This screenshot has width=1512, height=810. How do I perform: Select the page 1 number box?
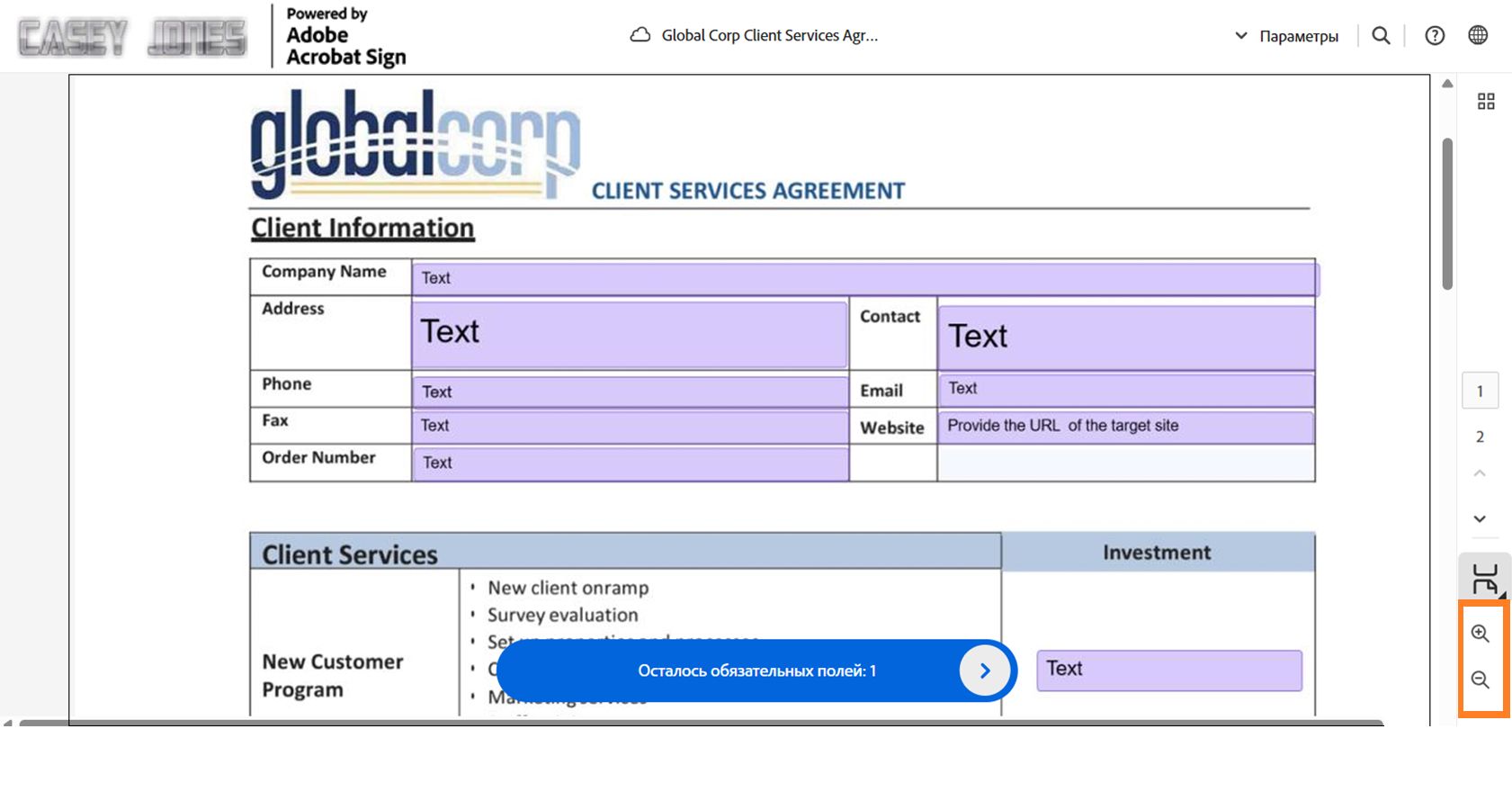tap(1480, 391)
